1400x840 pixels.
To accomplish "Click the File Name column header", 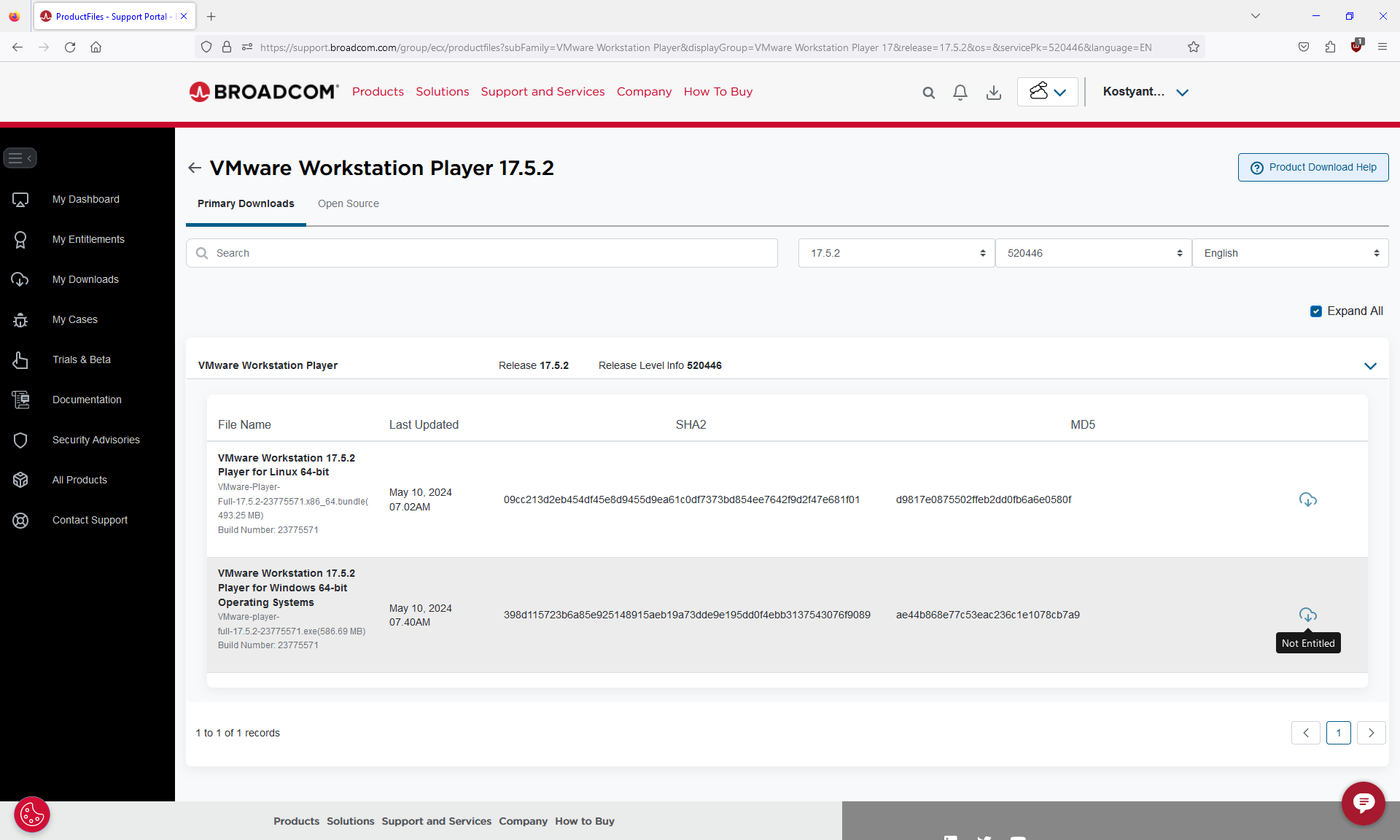I will (x=244, y=425).
